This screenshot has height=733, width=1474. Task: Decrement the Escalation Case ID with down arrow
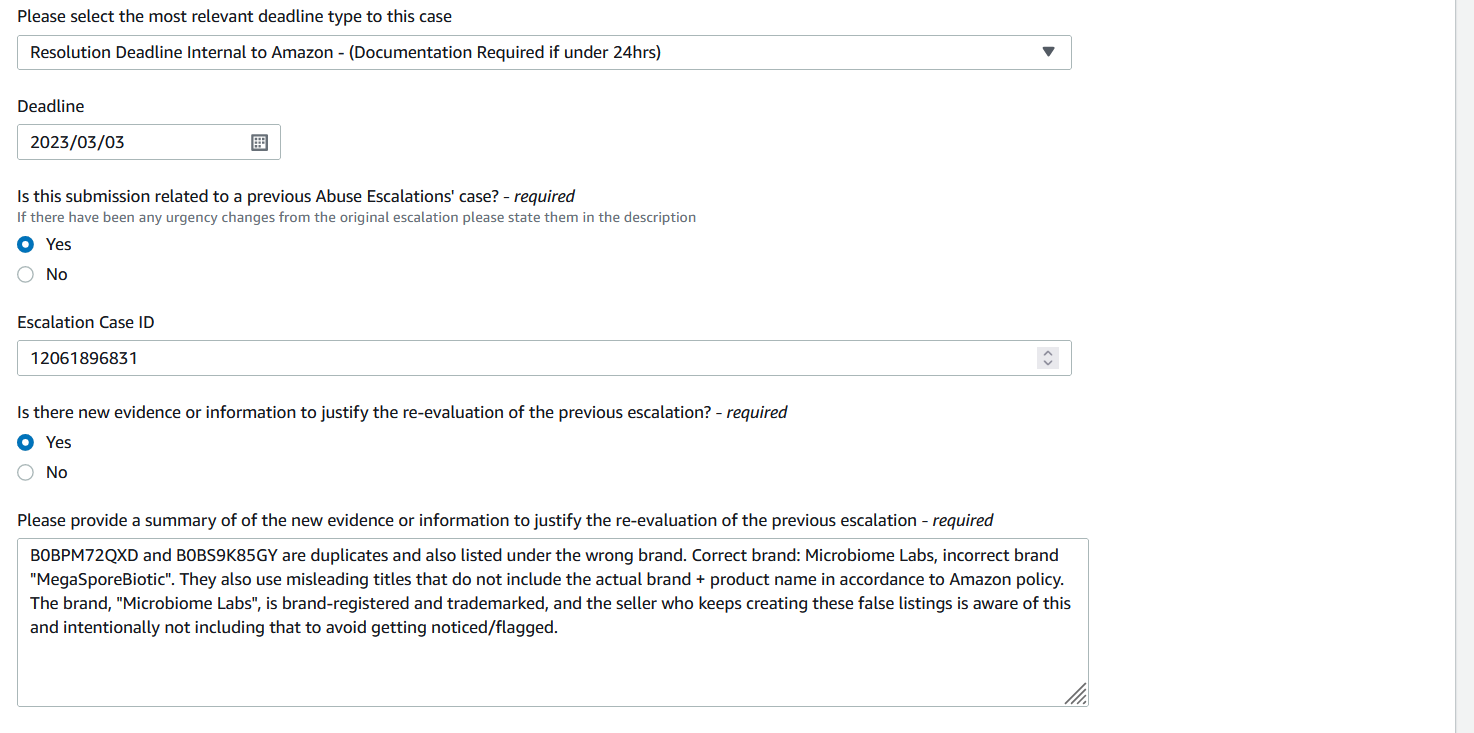click(1048, 363)
